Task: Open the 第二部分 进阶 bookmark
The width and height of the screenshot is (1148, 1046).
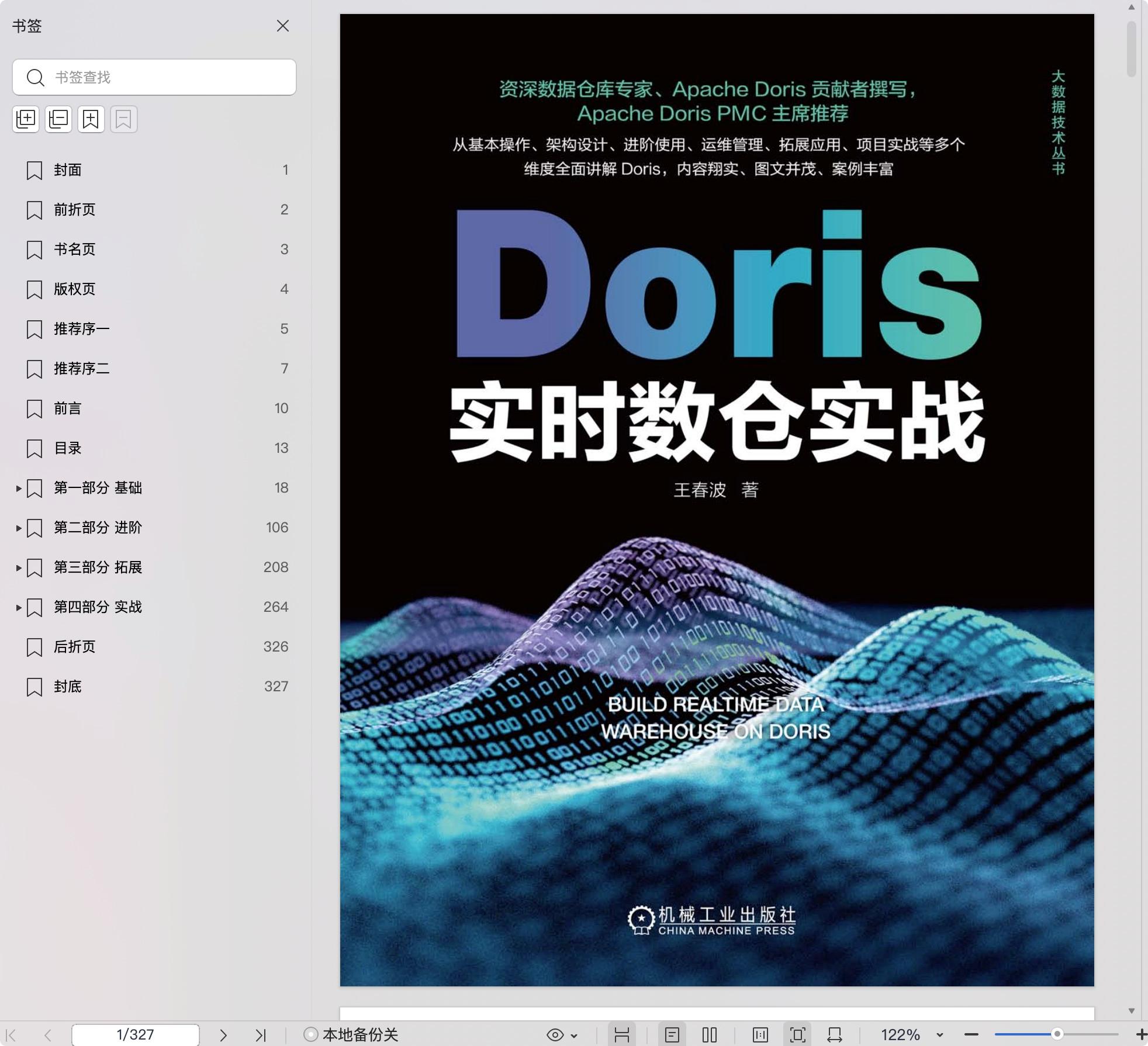Action: click(98, 528)
